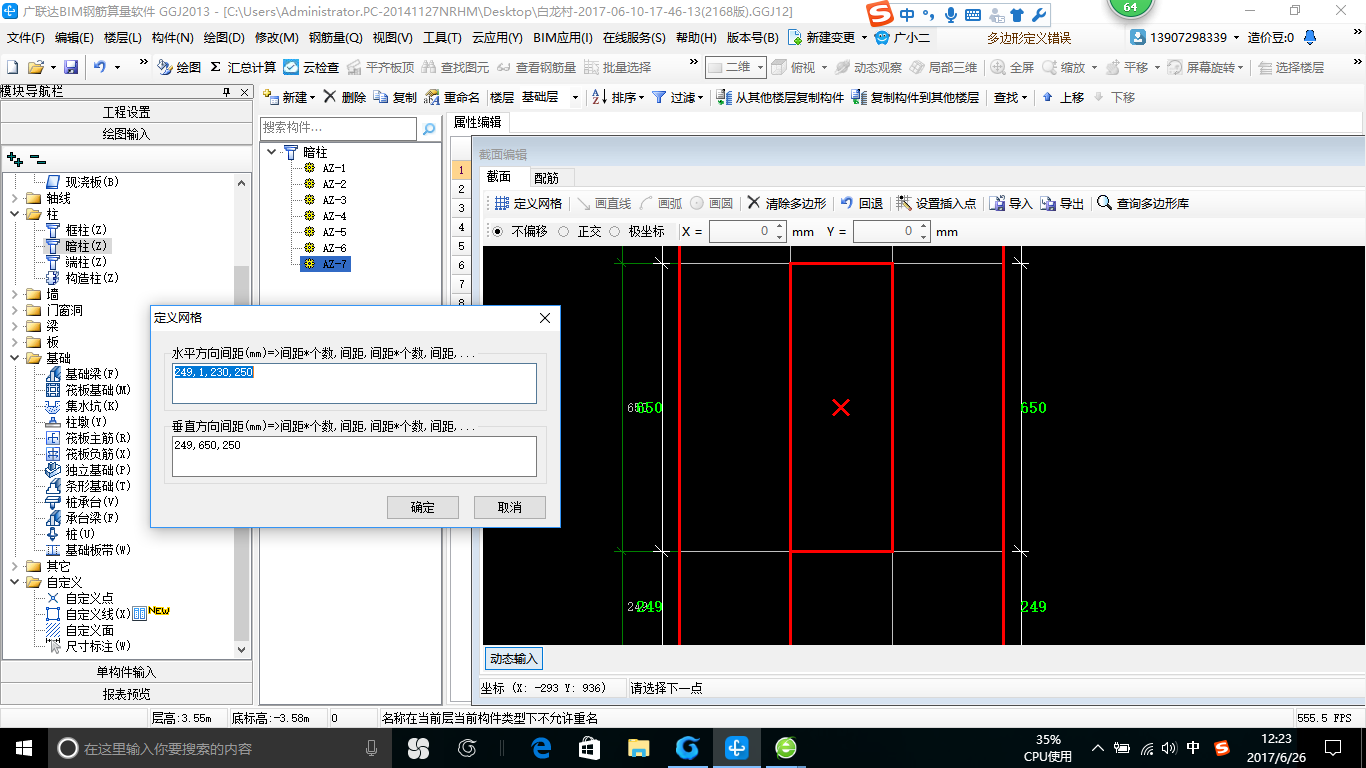Click the open folder icon
Viewport: 1366px width, 768px height.
(35, 67)
